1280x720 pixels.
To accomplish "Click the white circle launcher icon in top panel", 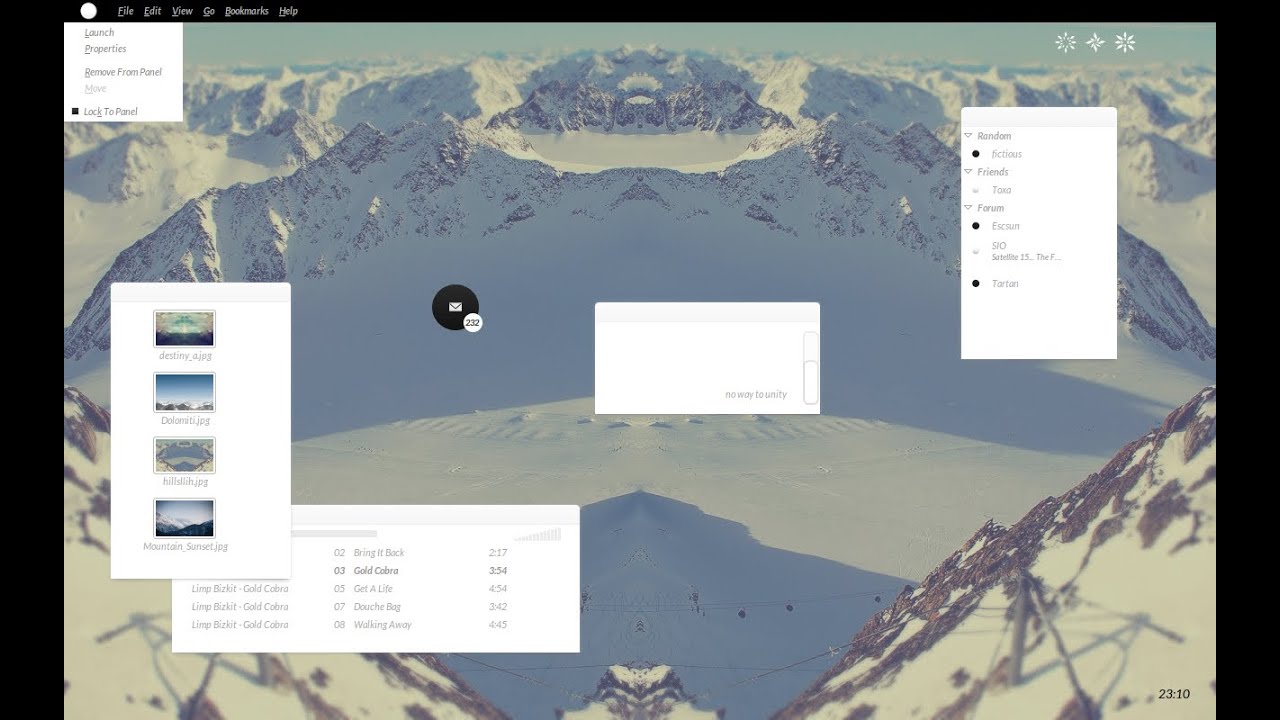I will pos(88,11).
